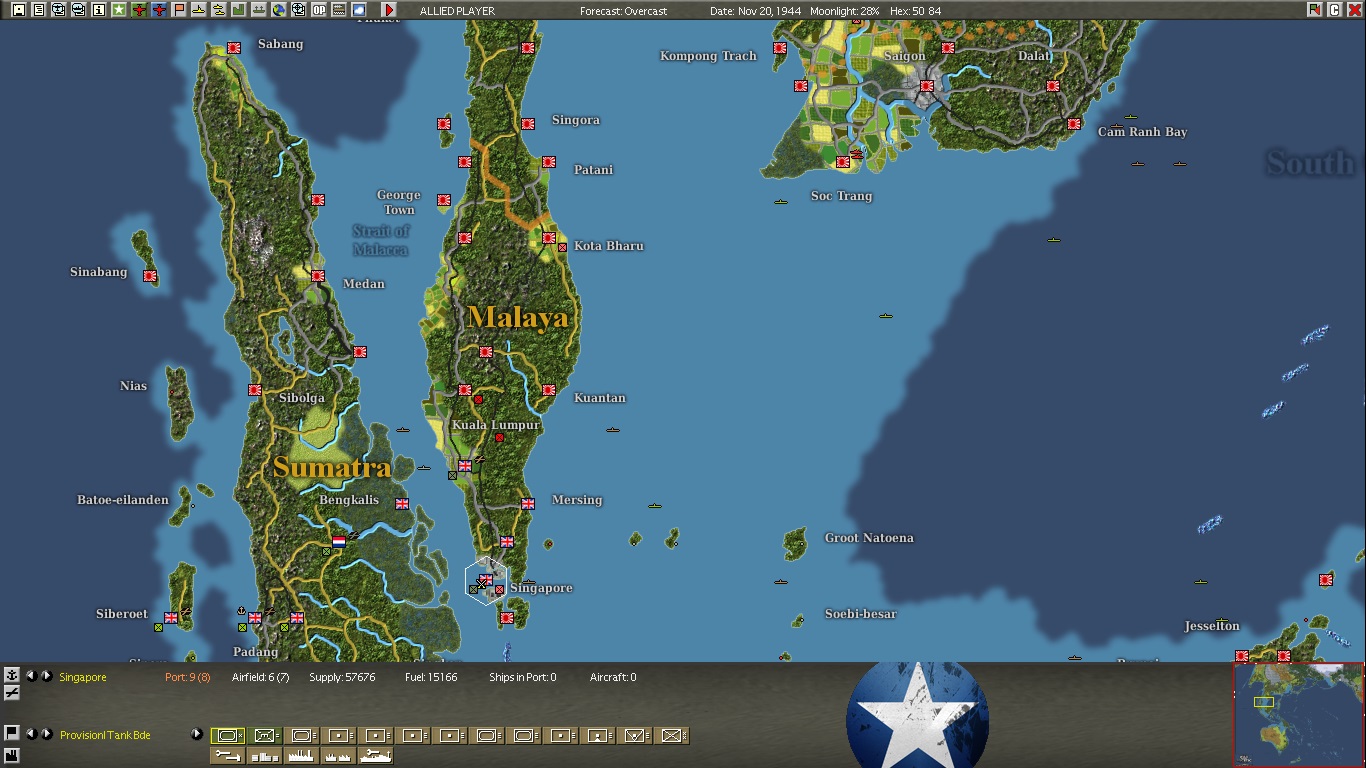Select the highlighted Singapore hex on map
Viewport: 1366px width, 768px height.
pos(486,581)
